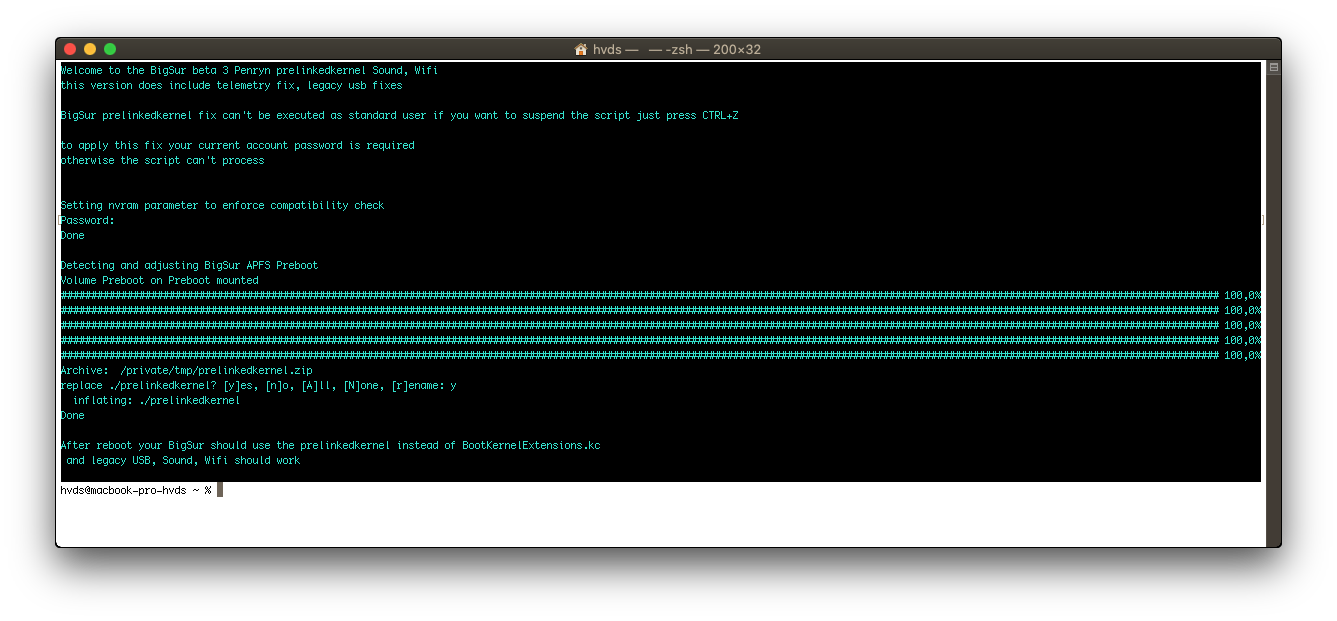Click the "Volume Preboot on Preboot mounted" line
Screen dimensions: 1337x621
tap(159, 280)
